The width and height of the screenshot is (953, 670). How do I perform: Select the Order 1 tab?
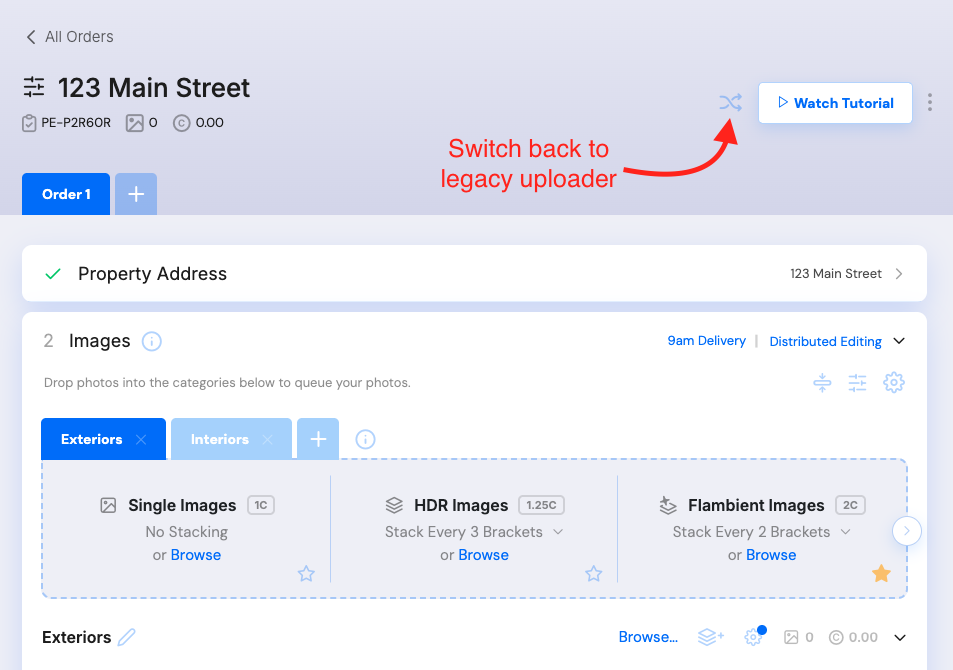point(65,194)
